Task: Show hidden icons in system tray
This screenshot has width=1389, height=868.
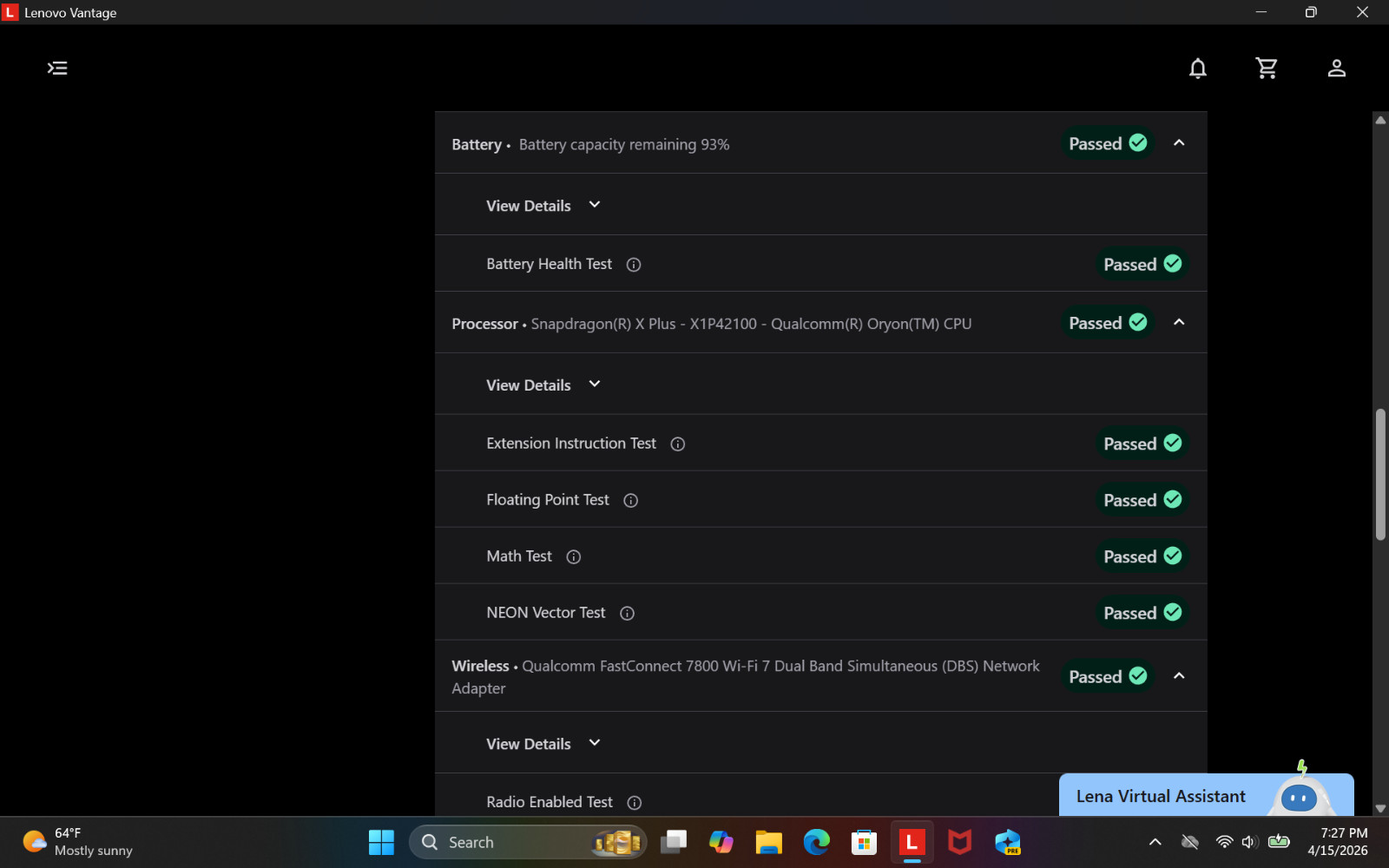Action: (x=1155, y=842)
